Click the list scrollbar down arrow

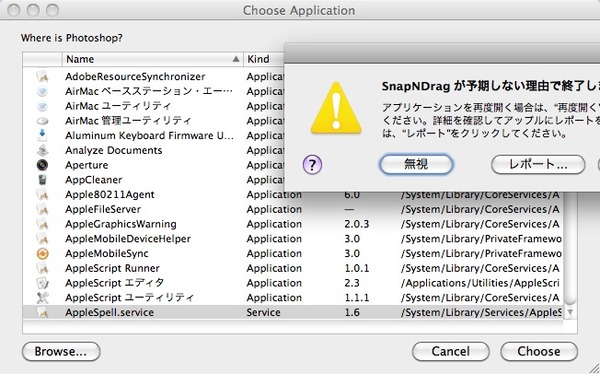(570, 312)
